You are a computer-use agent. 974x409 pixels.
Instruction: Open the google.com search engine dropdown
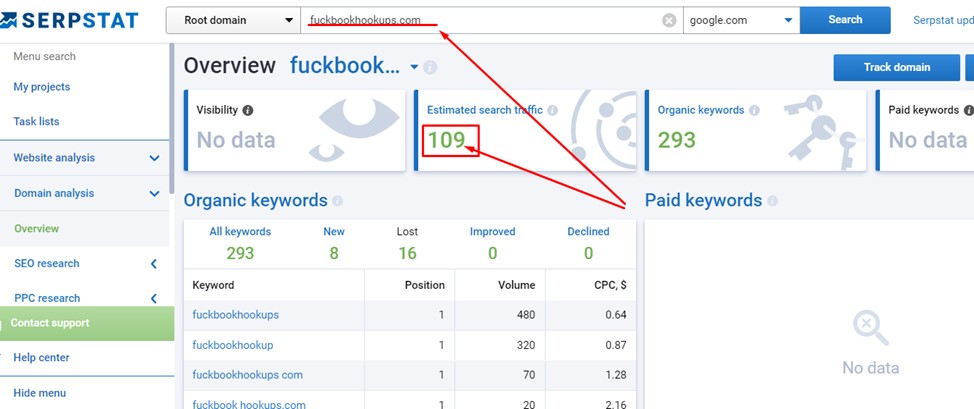click(741, 21)
